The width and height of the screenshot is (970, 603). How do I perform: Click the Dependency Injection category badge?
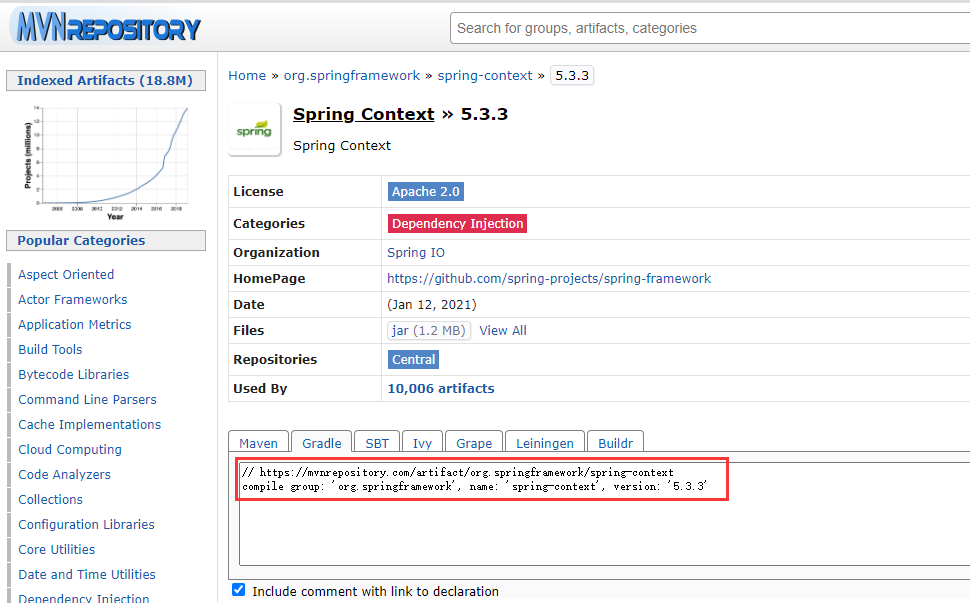point(458,223)
